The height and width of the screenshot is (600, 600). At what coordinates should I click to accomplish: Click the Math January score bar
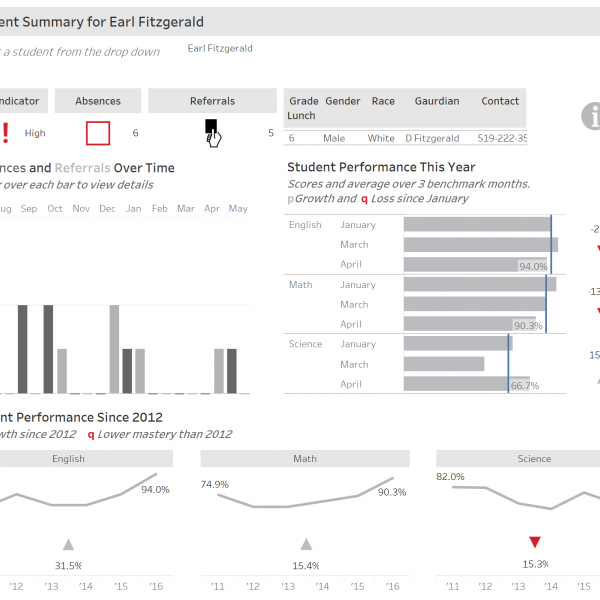click(480, 284)
